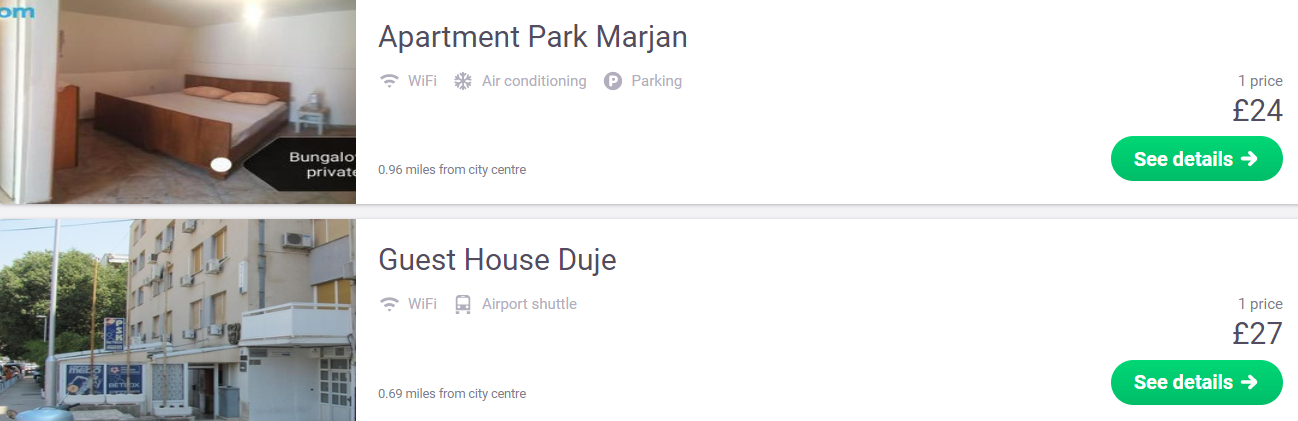Open the Apartment Park Marjan title

click(533, 37)
